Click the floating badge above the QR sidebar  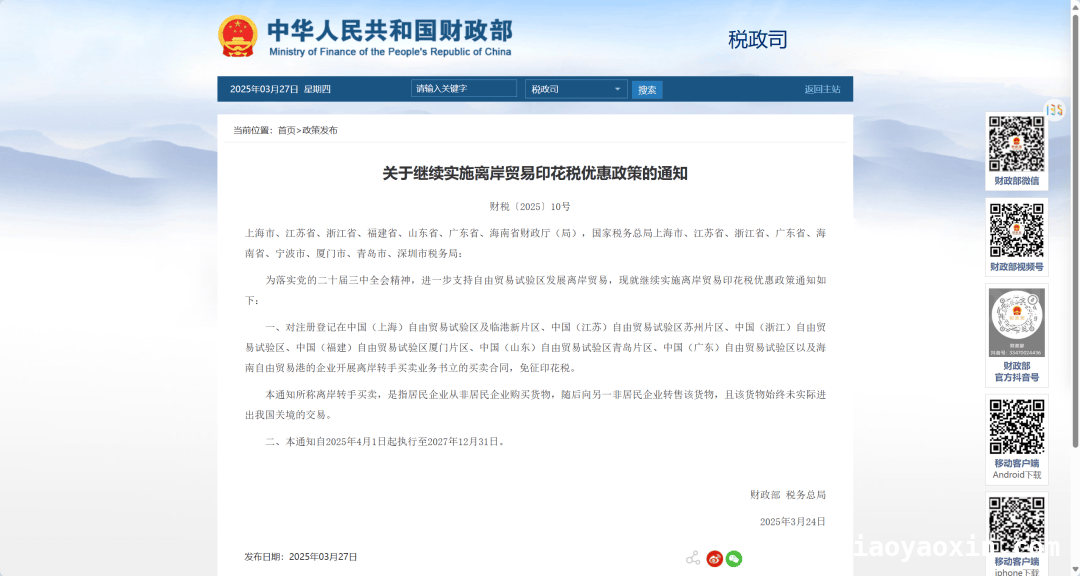coord(1055,110)
